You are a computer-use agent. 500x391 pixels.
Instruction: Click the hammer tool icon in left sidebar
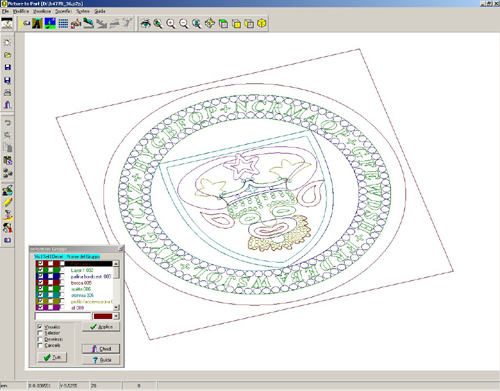[x=7, y=228]
